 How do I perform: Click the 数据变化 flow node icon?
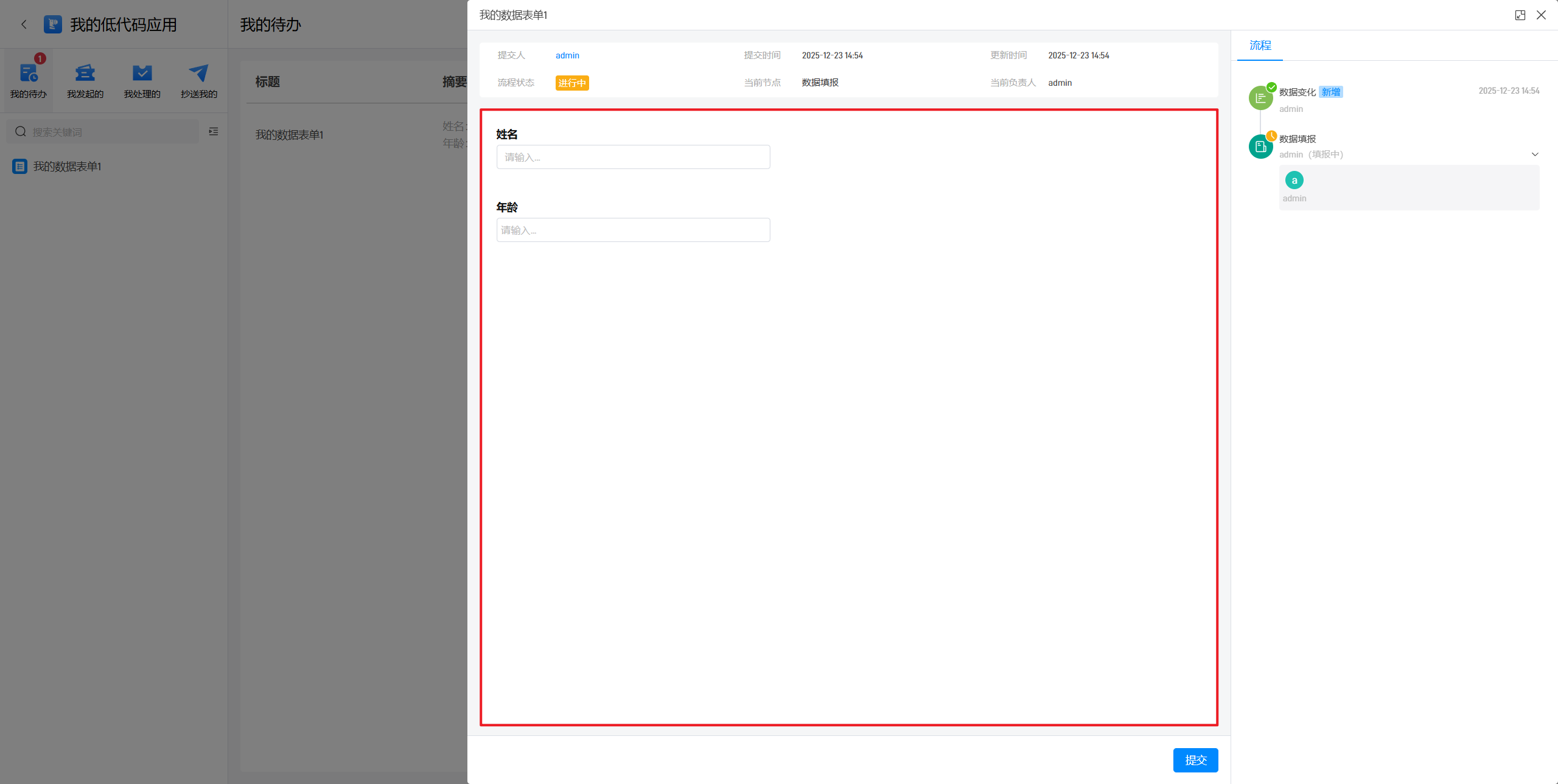tap(1260, 98)
